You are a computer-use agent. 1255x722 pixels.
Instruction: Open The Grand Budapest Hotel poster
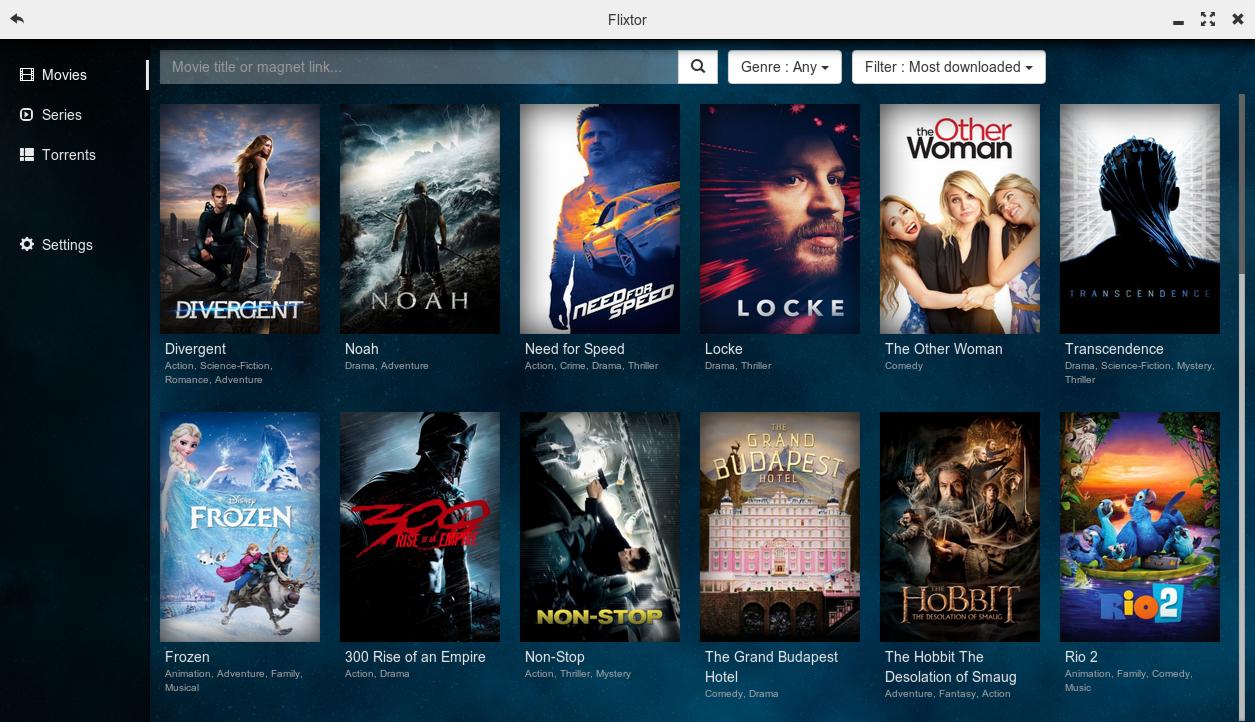[x=780, y=527]
